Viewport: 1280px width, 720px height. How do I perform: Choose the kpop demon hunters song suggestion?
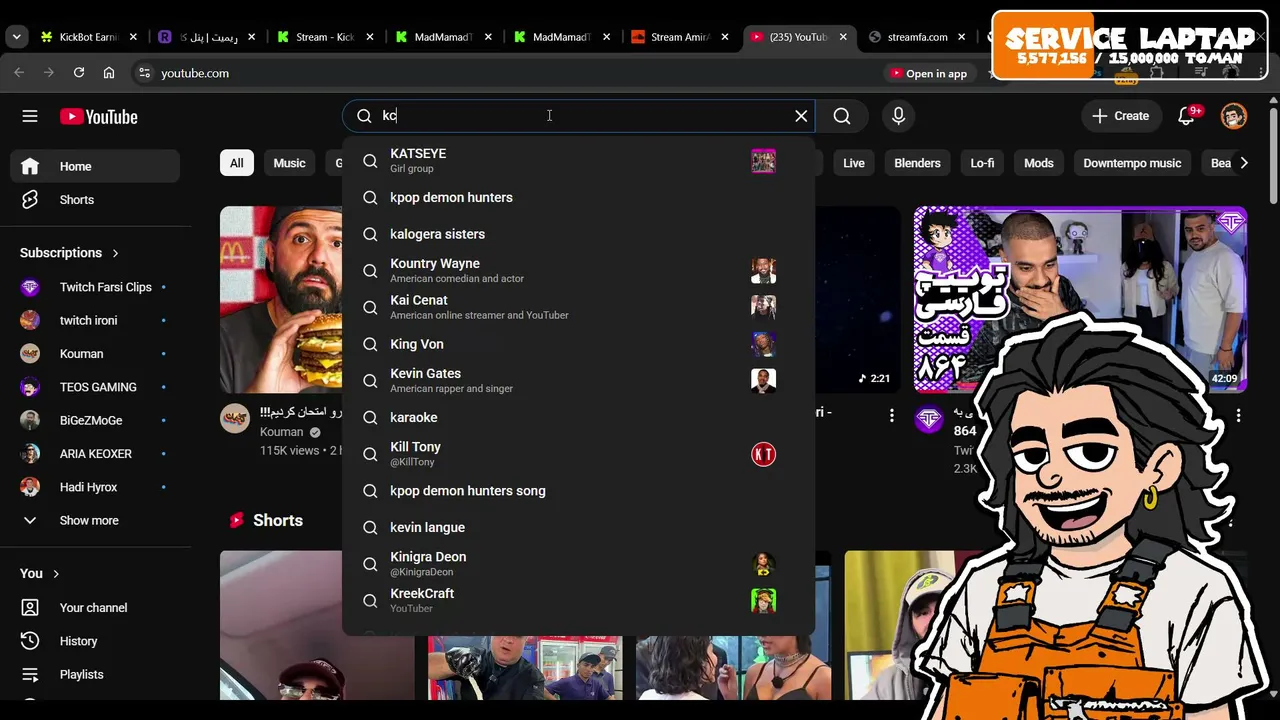[x=578, y=491]
